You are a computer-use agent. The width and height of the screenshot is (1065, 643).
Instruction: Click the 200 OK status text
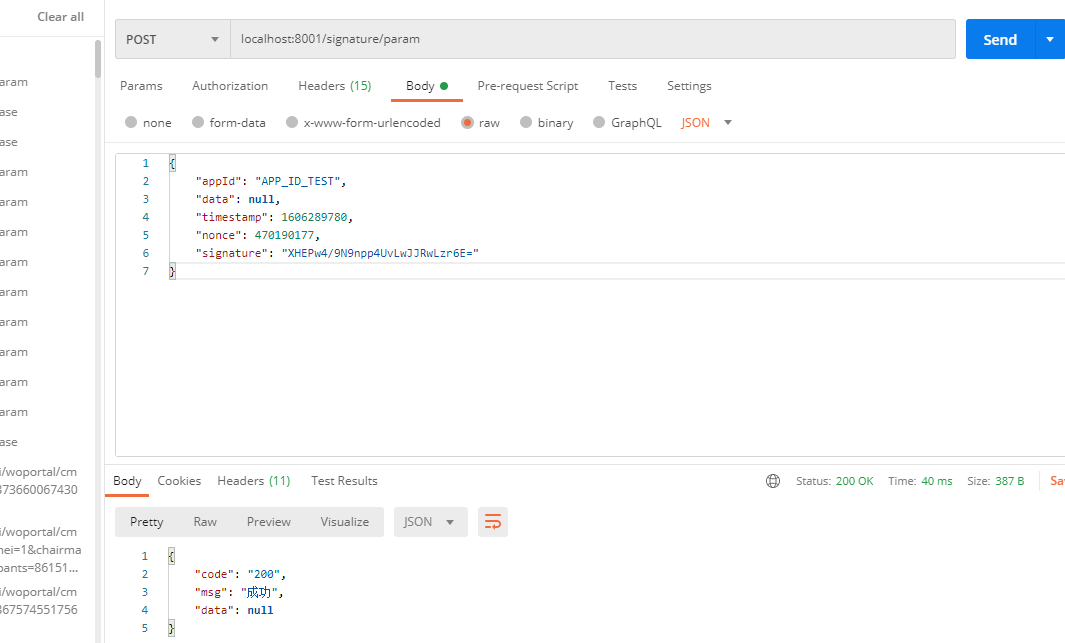854,481
